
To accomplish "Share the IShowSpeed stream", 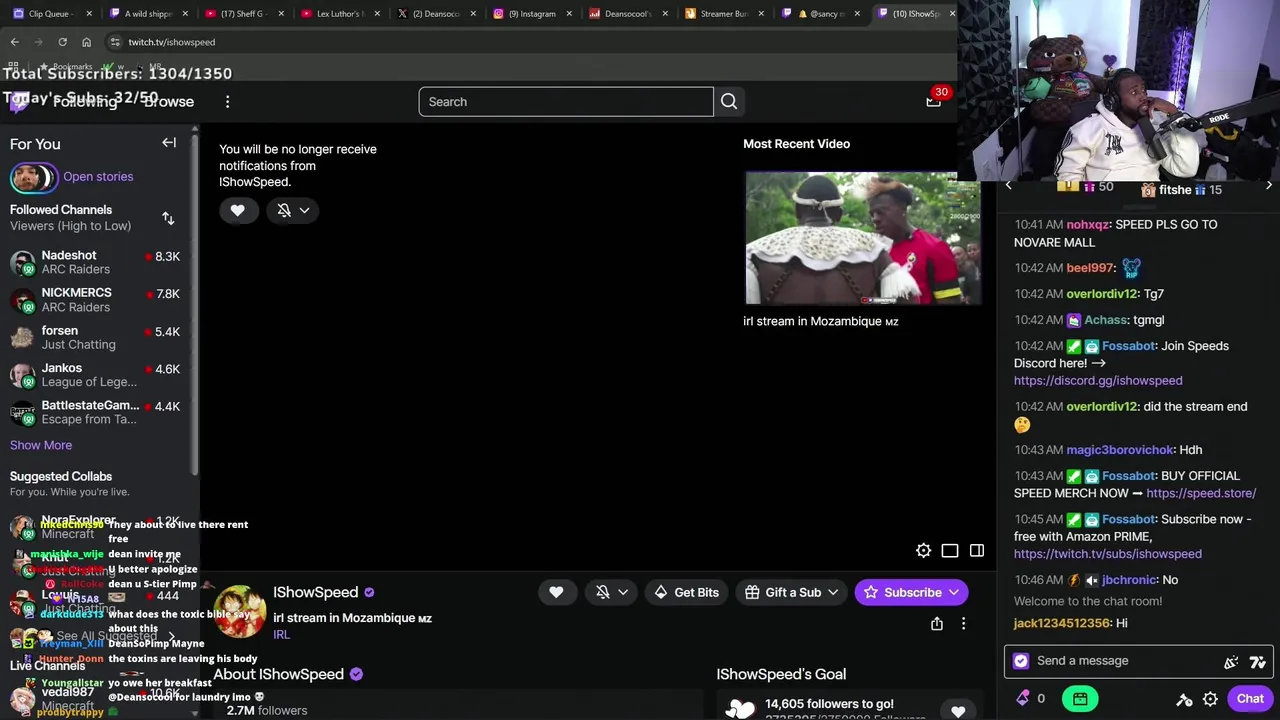I will tap(937, 624).
